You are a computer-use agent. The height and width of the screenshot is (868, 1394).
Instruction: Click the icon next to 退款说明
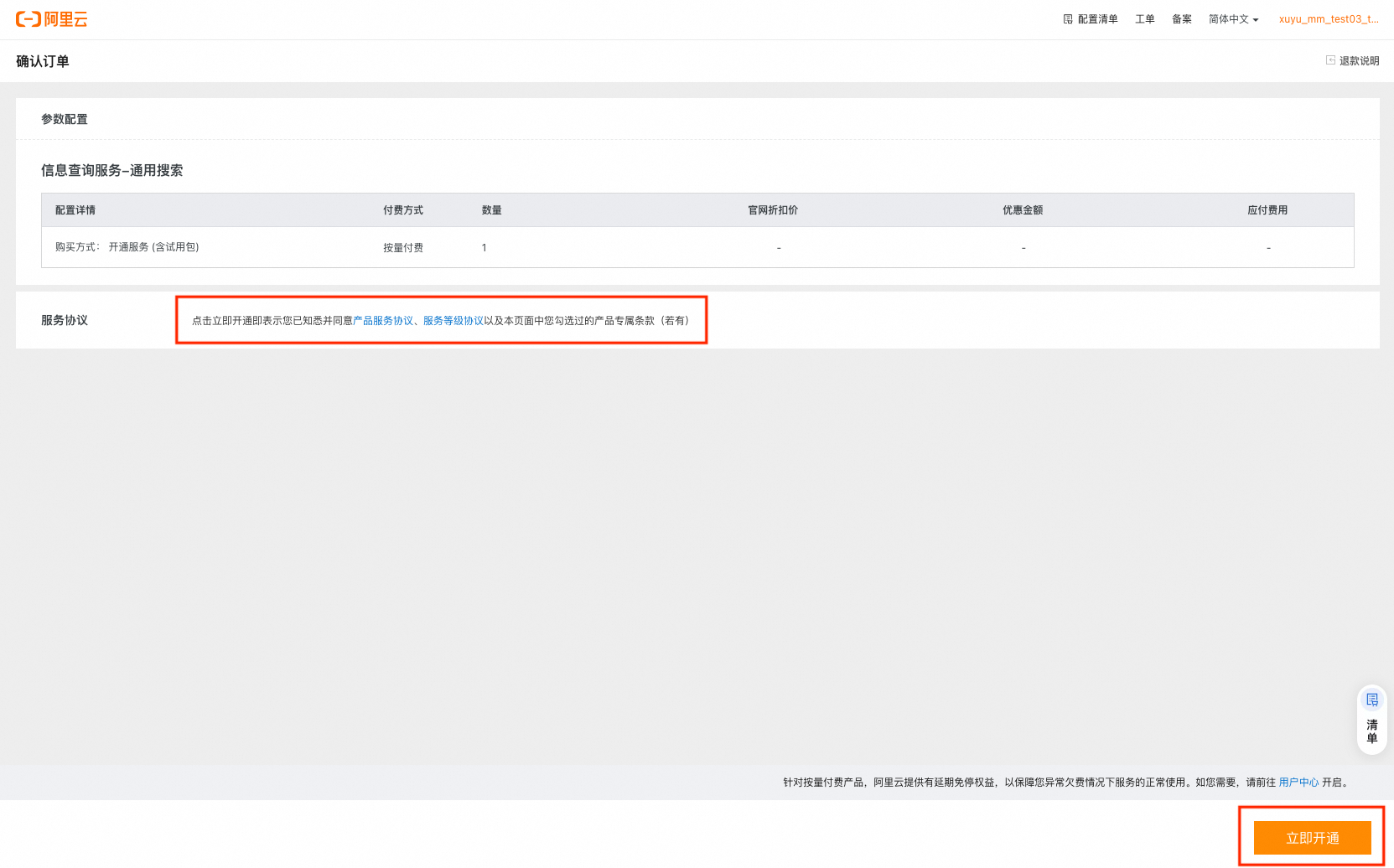click(x=1330, y=60)
